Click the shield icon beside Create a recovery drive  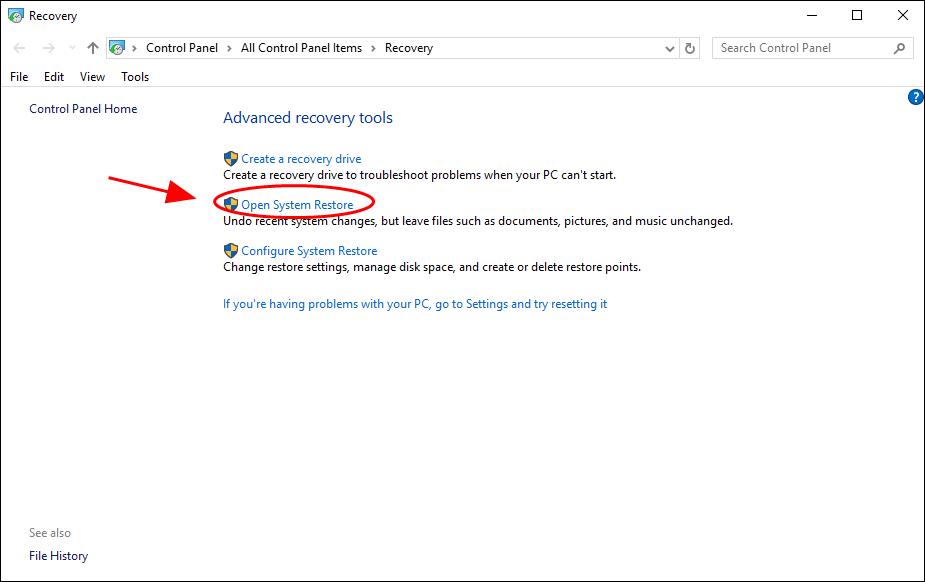click(231, 159)
